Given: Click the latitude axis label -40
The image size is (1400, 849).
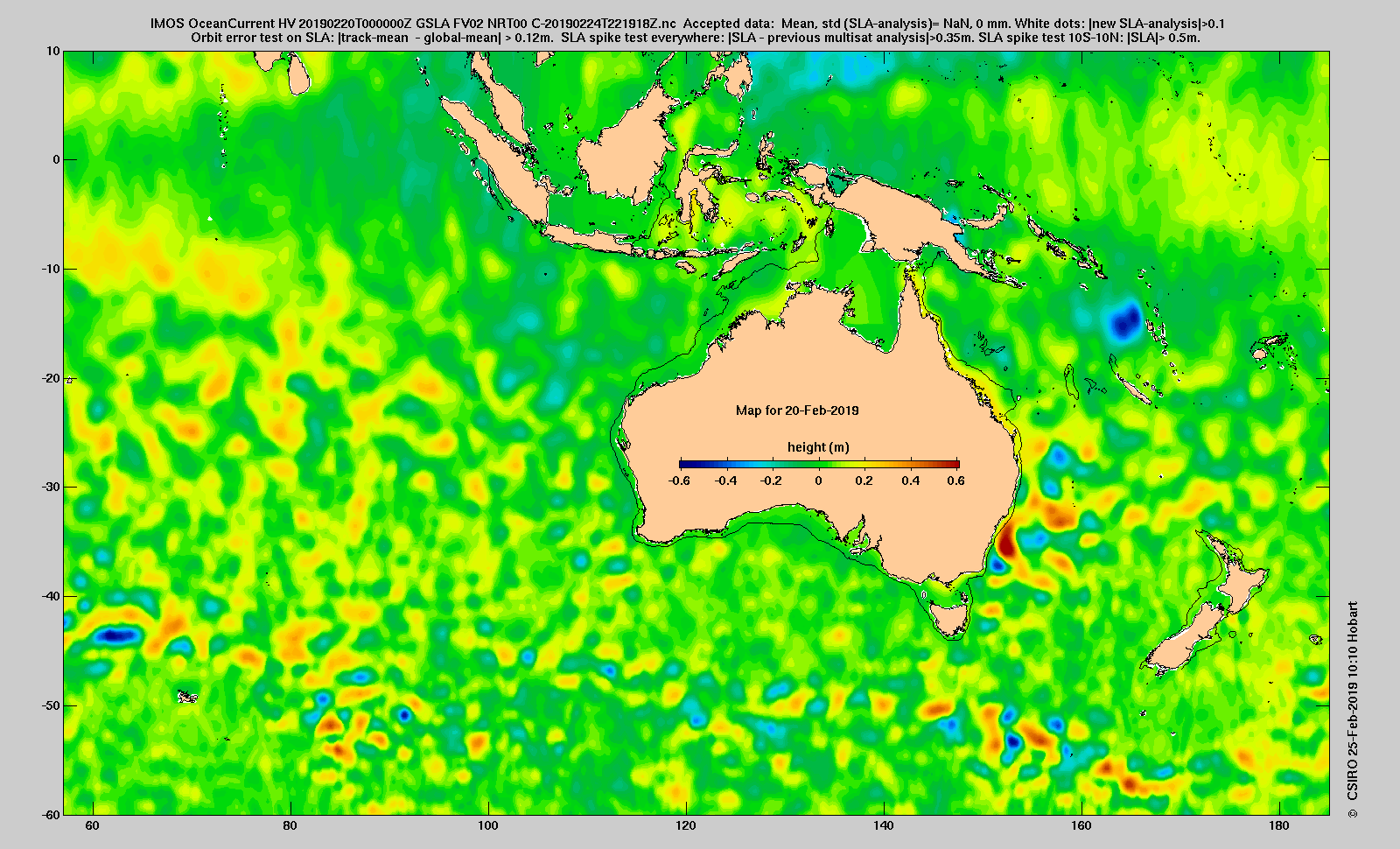Looking at the screenshot, I should tap(51, 596).
